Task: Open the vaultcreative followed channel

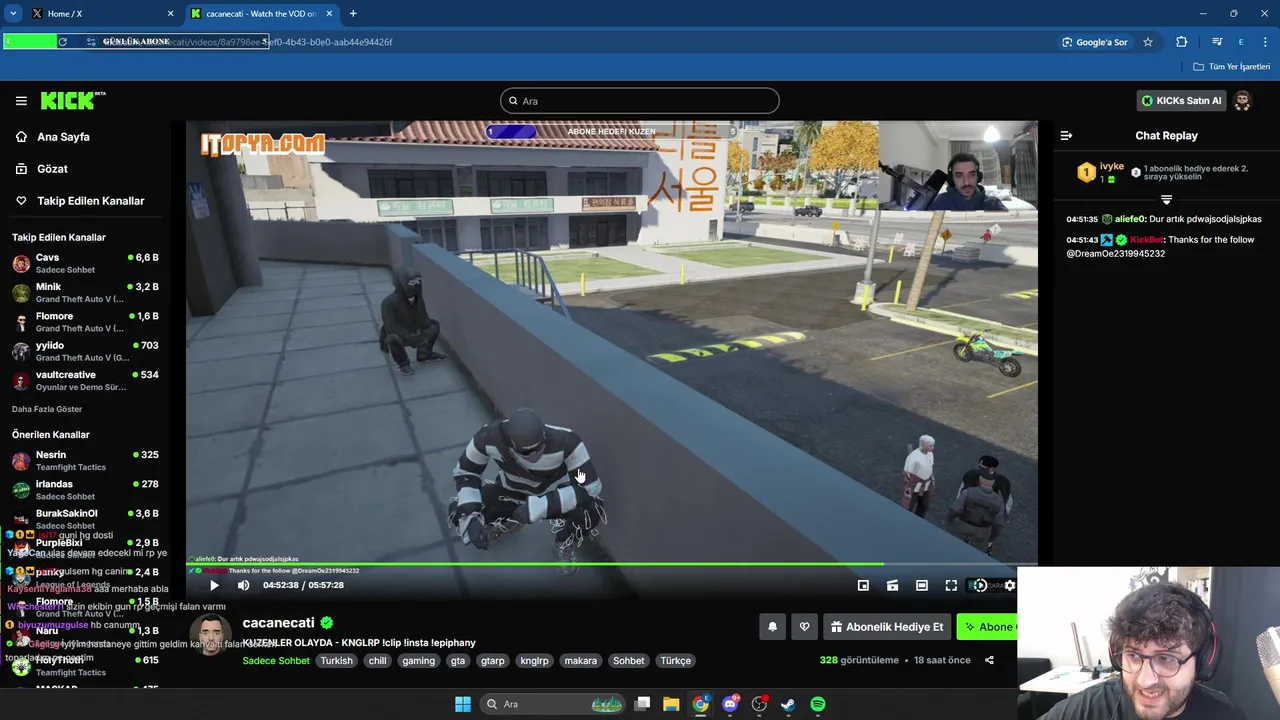Action: [85, 380]
